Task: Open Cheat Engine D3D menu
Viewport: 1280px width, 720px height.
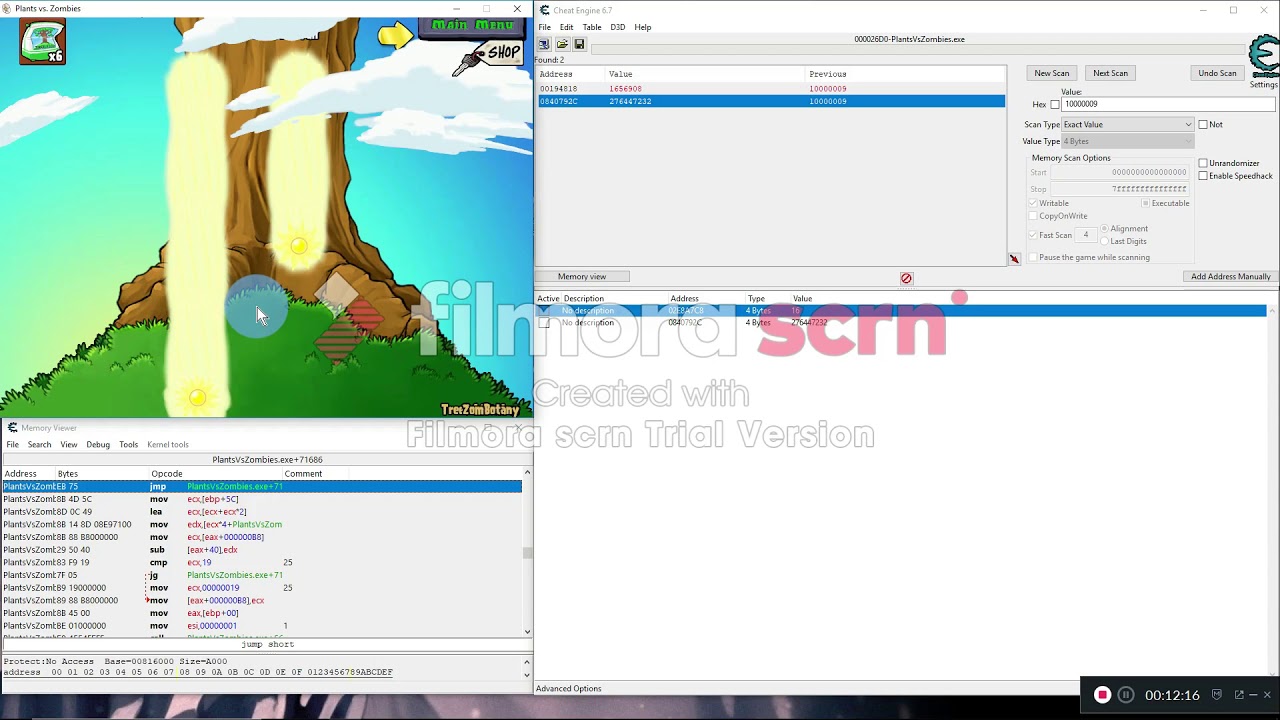Action: 618,27
